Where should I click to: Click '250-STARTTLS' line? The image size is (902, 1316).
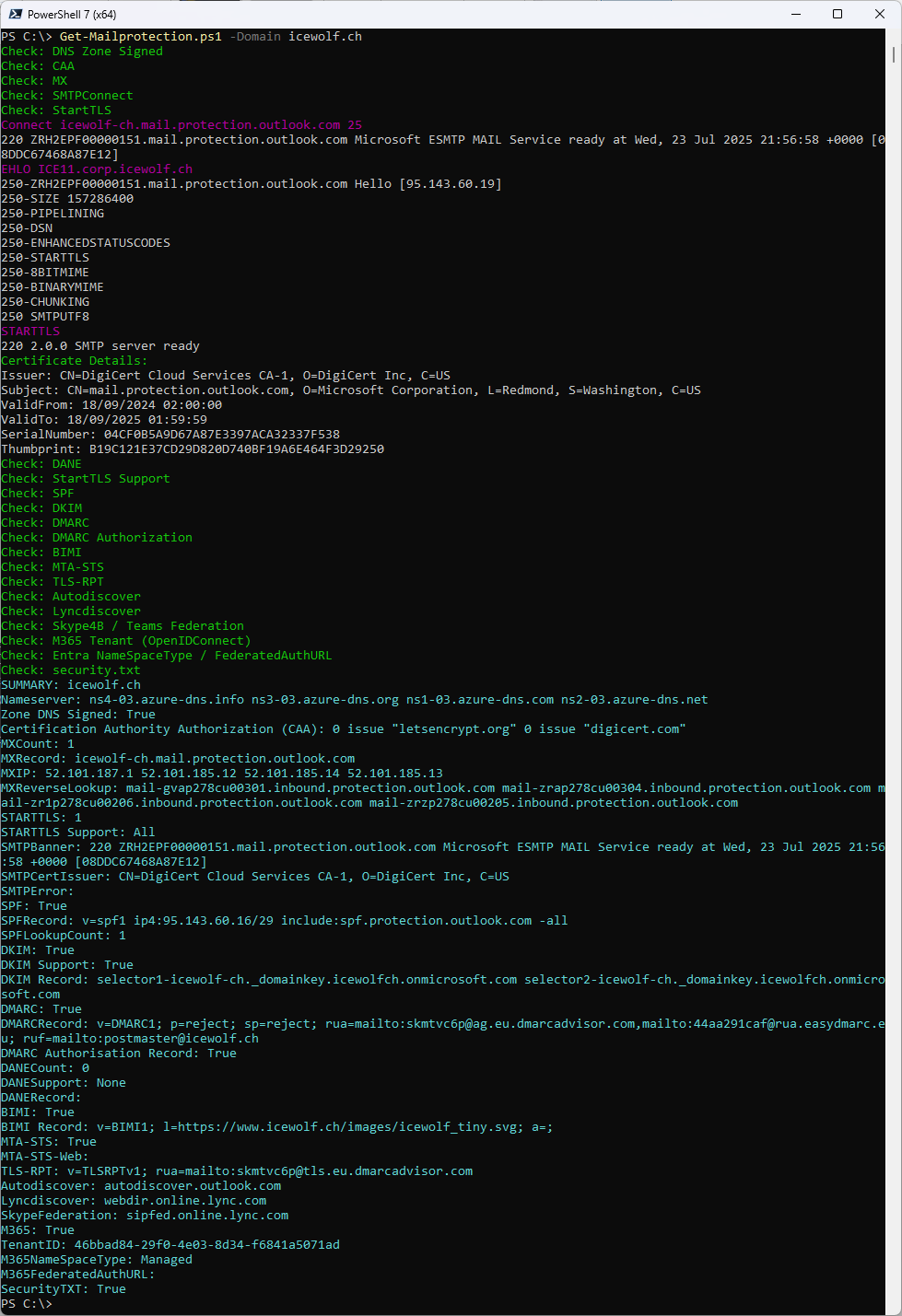click(x=45, y=258)
